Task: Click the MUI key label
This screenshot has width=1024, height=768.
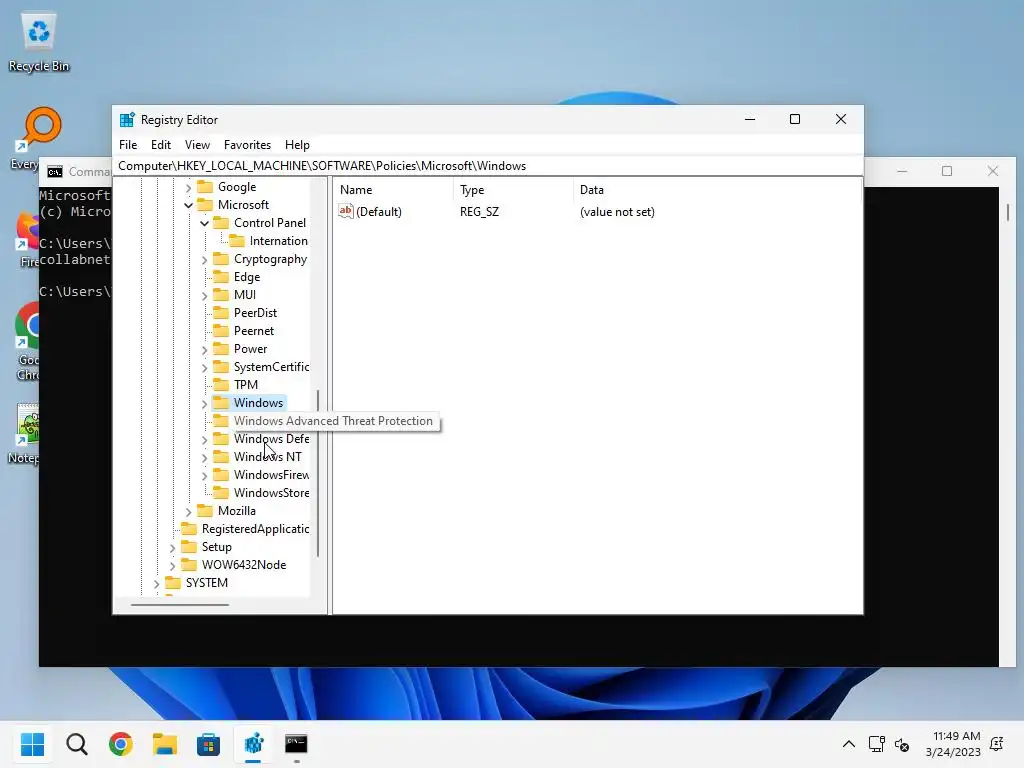Action: point(245,295)
